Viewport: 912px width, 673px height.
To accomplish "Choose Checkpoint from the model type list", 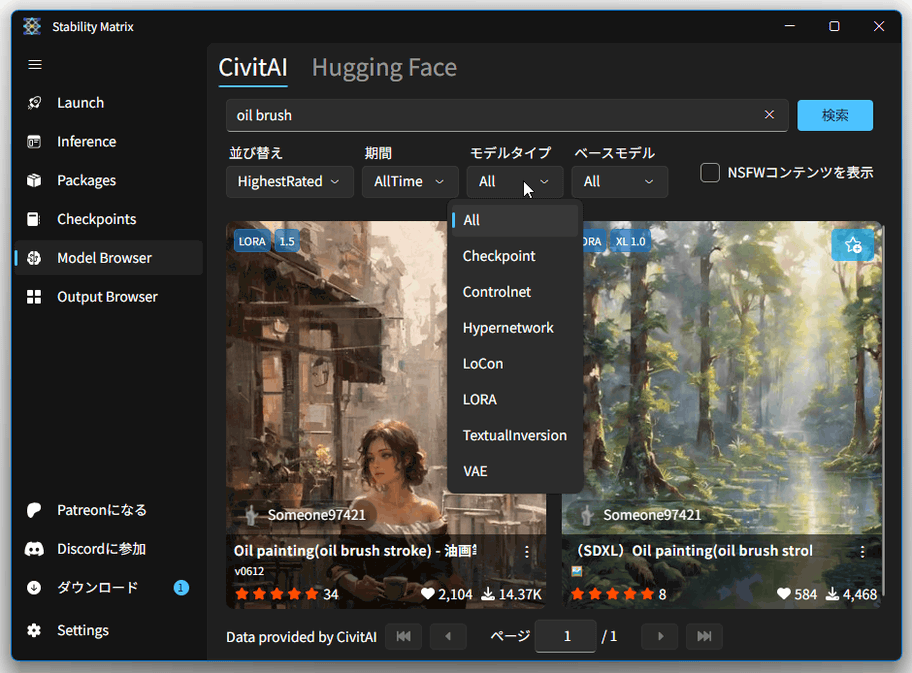I will [515, 256].
